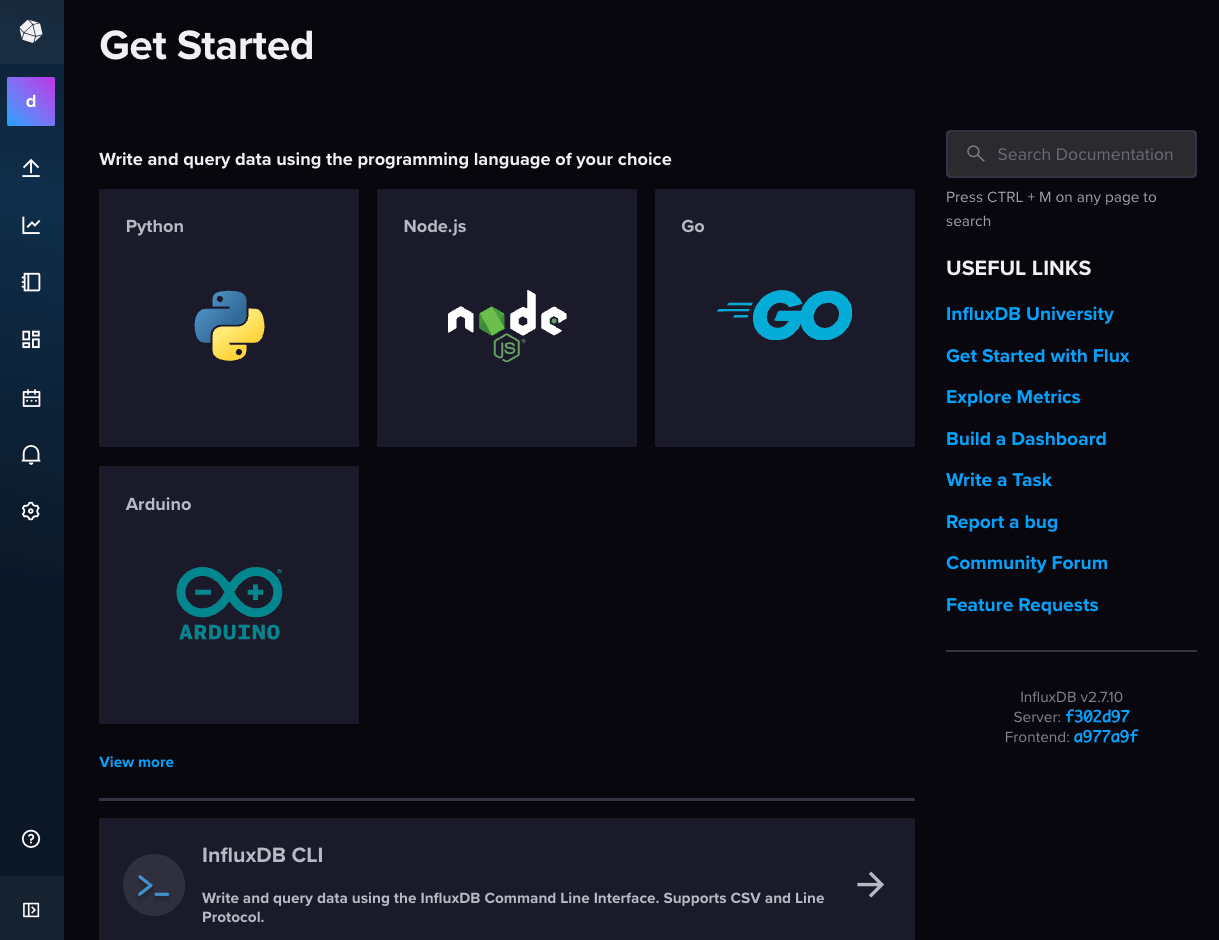Click the InfluxDB logo icon
1219x940 pixels.
31,32
